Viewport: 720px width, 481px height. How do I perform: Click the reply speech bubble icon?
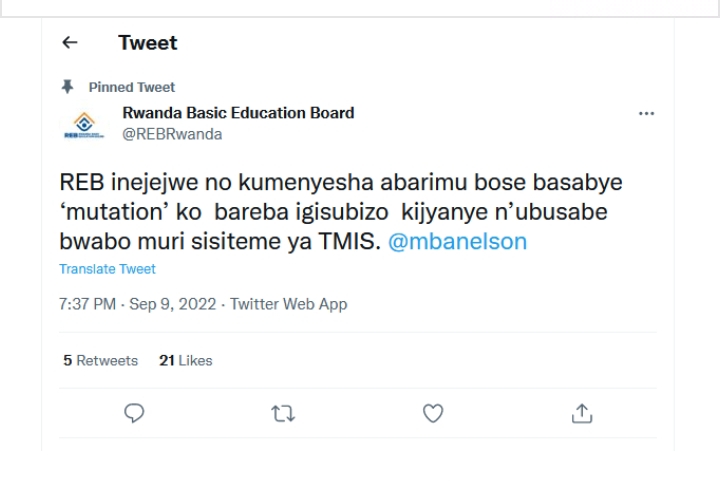[134, 413]
